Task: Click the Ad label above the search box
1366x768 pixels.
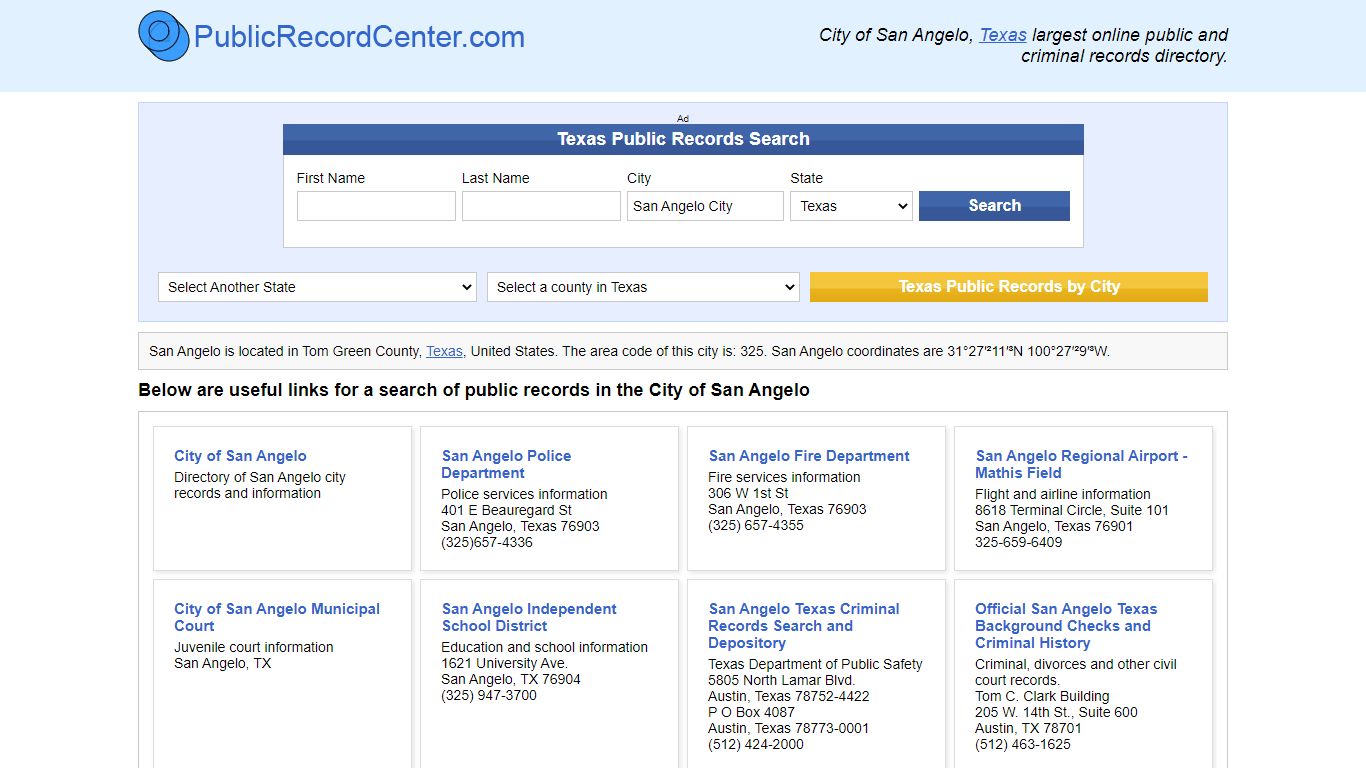Action: [x=683, y=118]
